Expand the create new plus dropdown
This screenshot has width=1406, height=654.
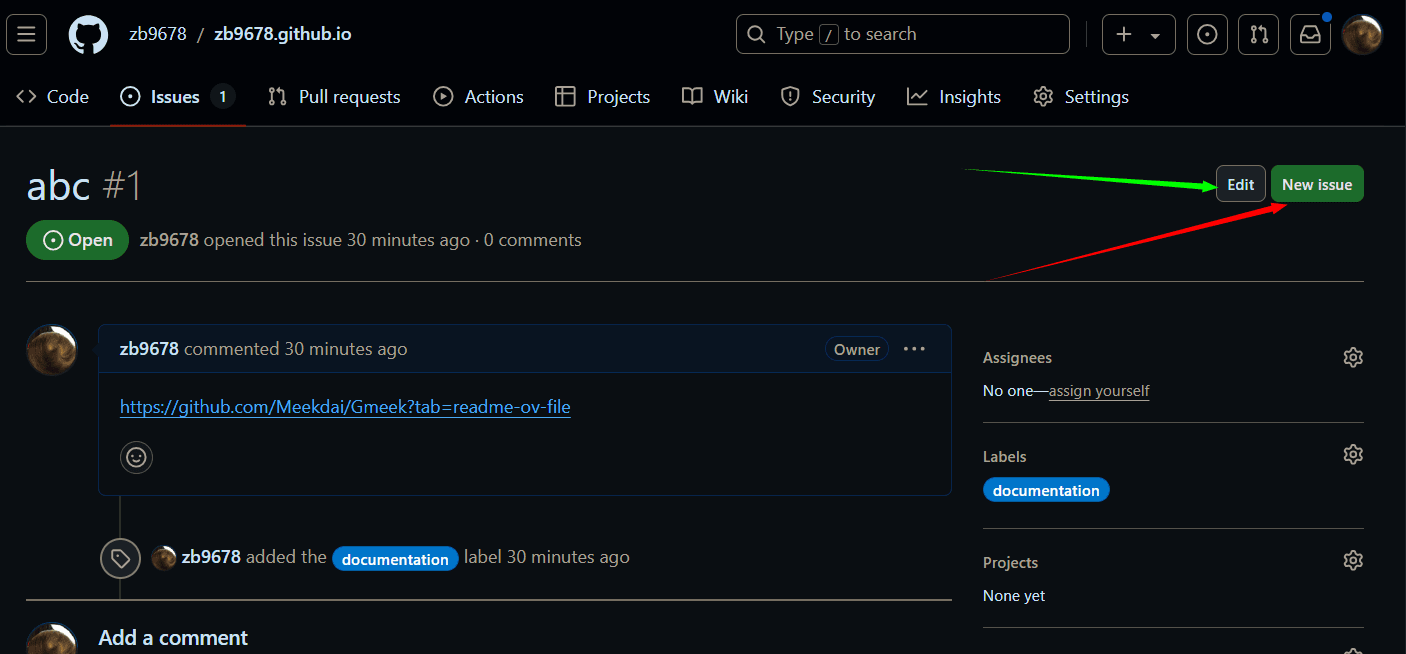(1138, 35)
